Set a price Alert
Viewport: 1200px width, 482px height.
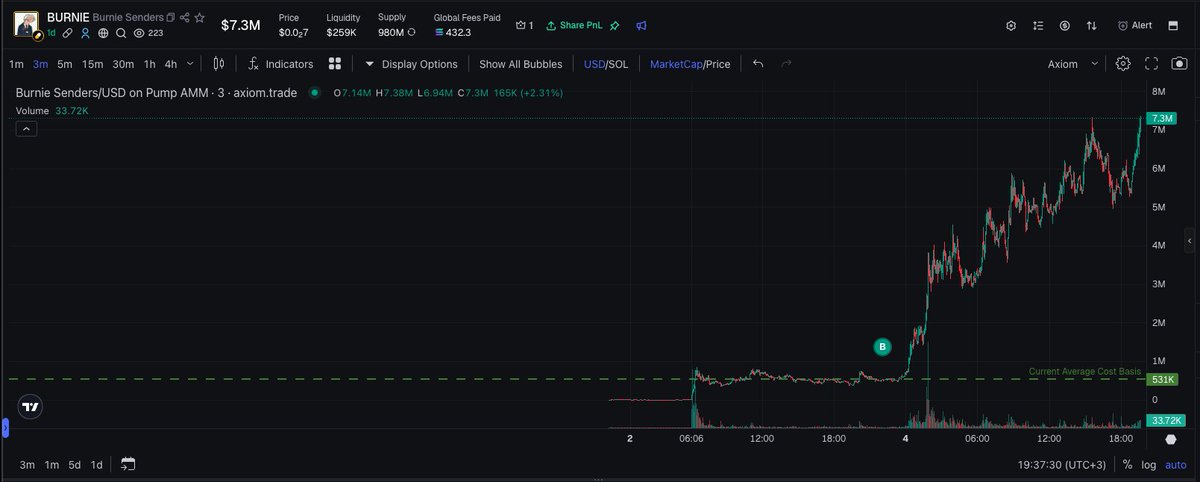1135,25
